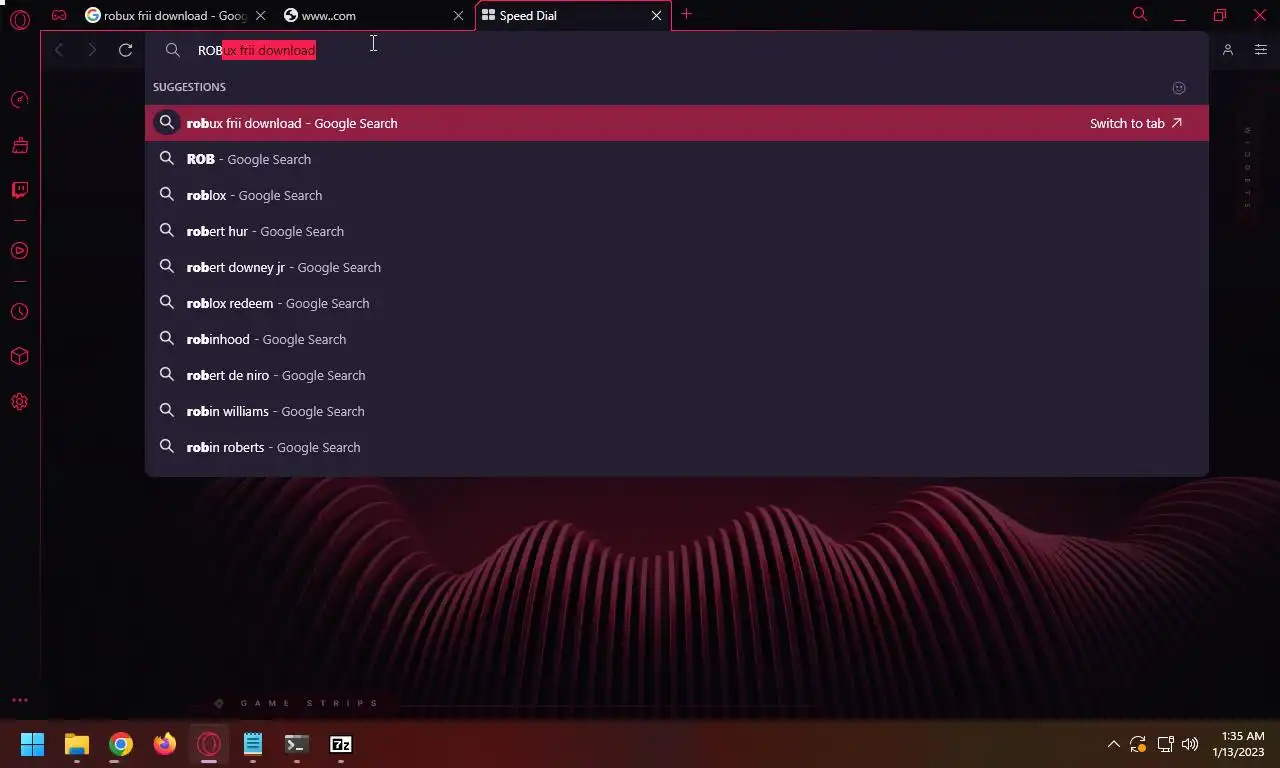Open the Opera menu logo
The height and width of the screenshot is (768, 1280).
point(20,18)
